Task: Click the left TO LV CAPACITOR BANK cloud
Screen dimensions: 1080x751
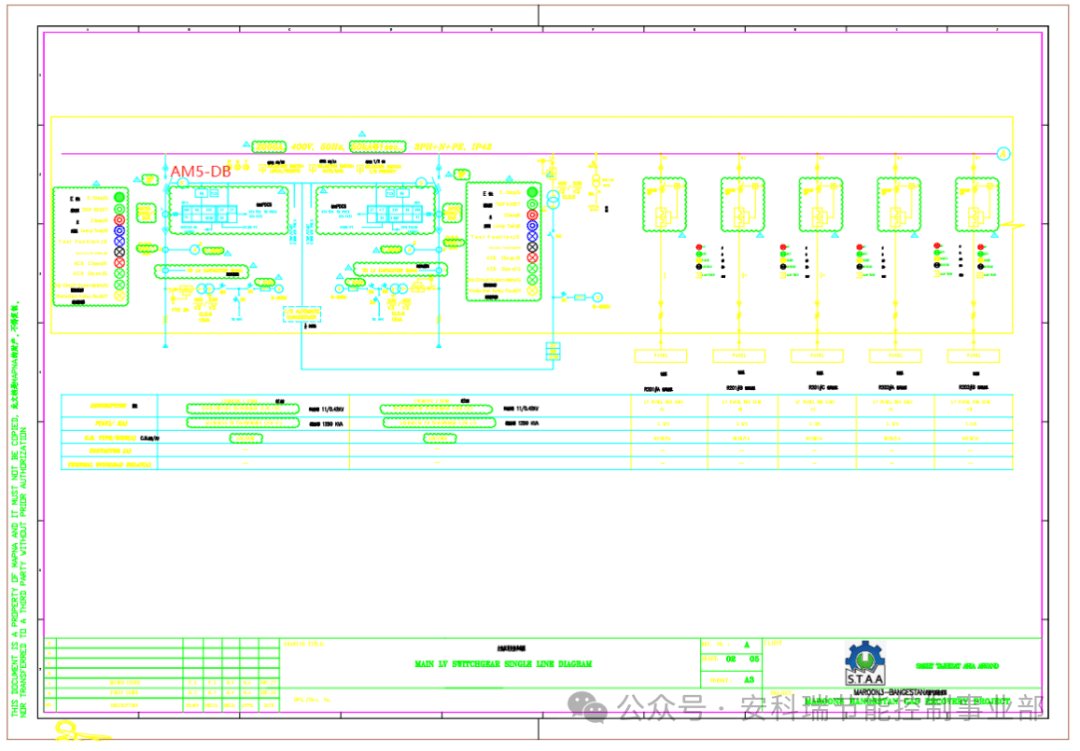Action: click(201, 271)
